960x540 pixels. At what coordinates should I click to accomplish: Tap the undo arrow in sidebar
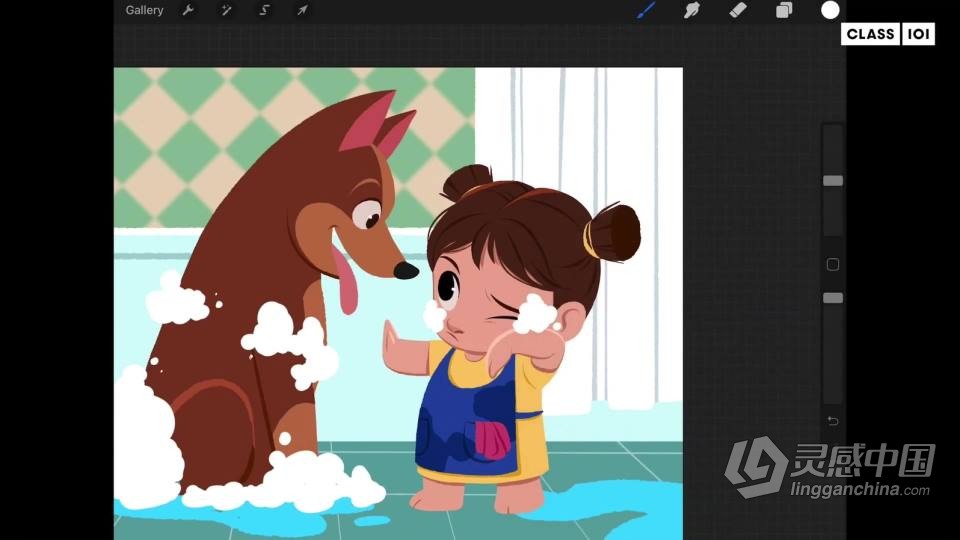[x=833, y=421]
